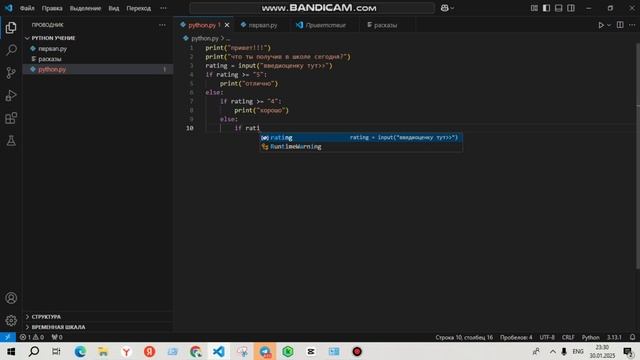Click the remote window status bar icon
Viewport: 640px width, 360px height.
[x=8, y=337]
